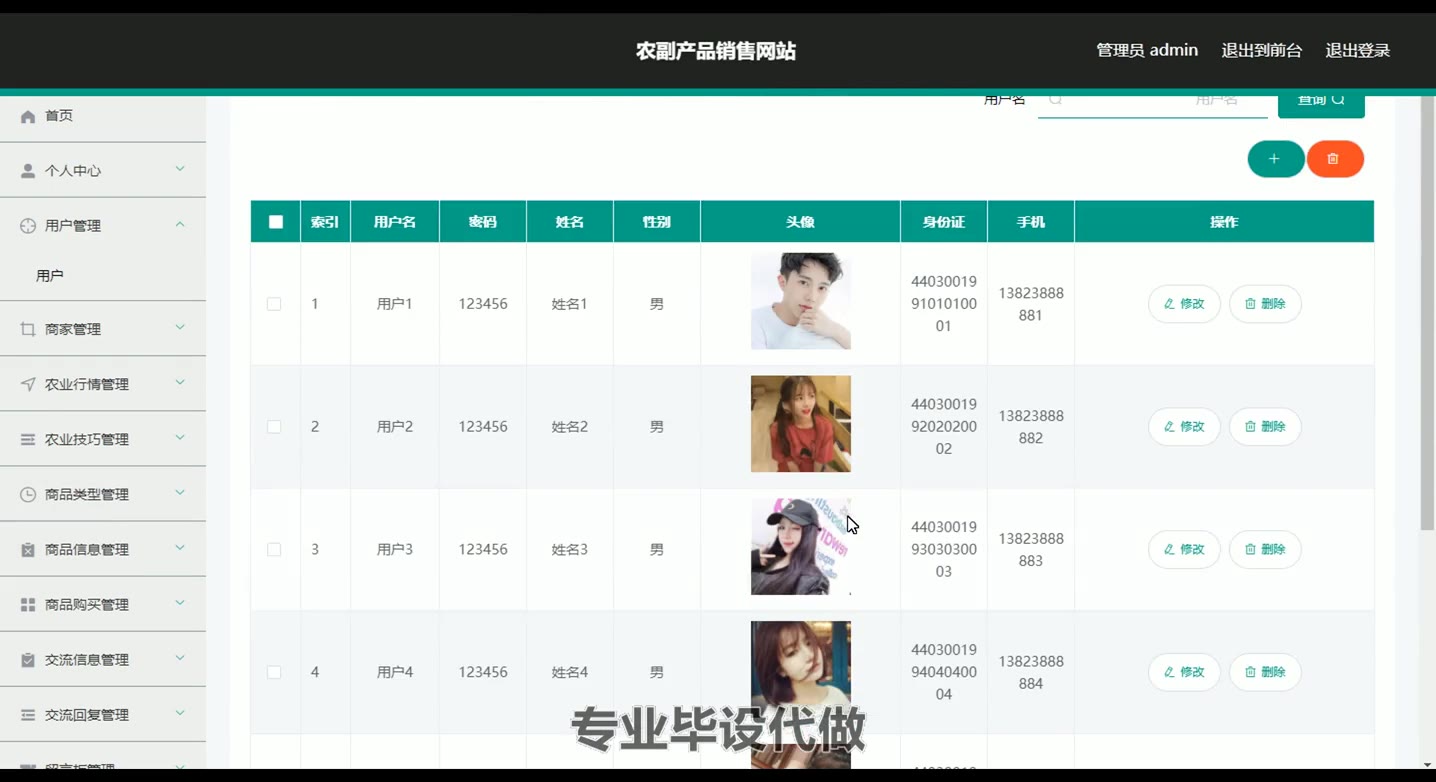Click the 农副产品销售网站 site title
Image resolution: width=1436 pixels, height=782 pixels.
pos(716,51)
